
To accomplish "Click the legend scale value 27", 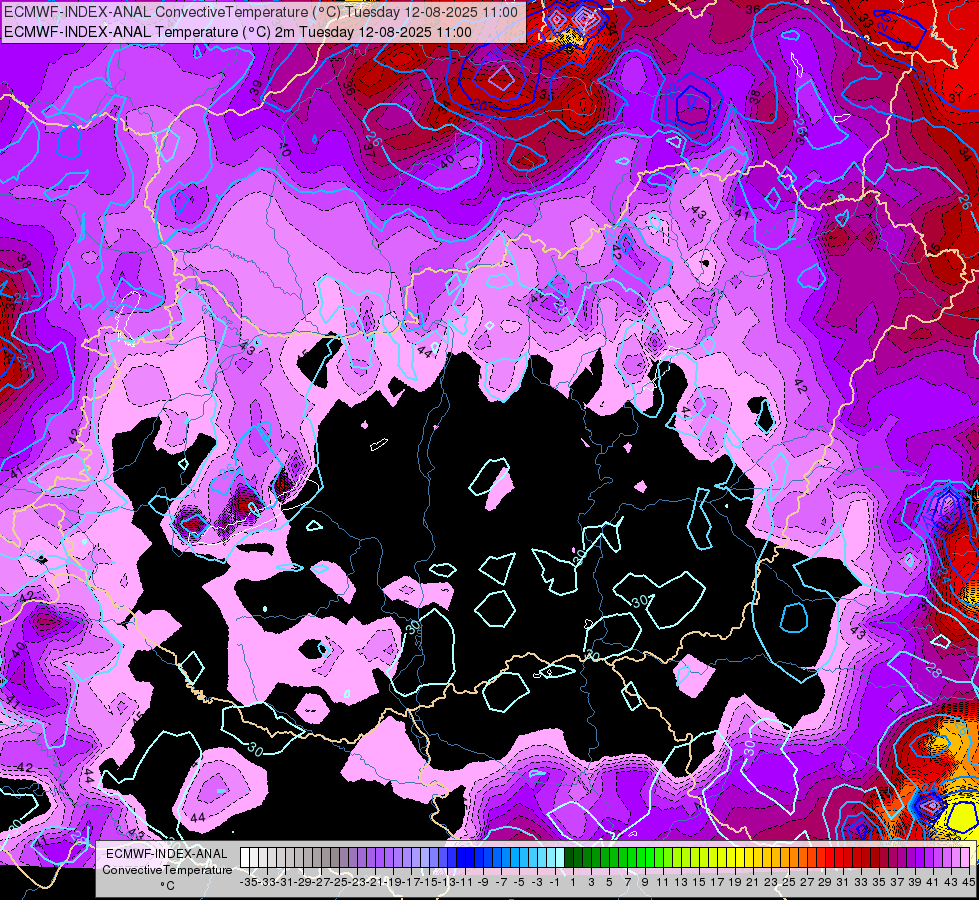I will (x=807, y=882).
